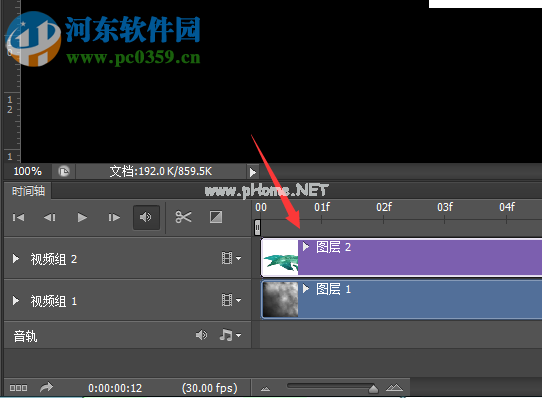Screen dimensions: 542x398
Task: Split clip at playhead with scissors
Action: tap(183, 217)
